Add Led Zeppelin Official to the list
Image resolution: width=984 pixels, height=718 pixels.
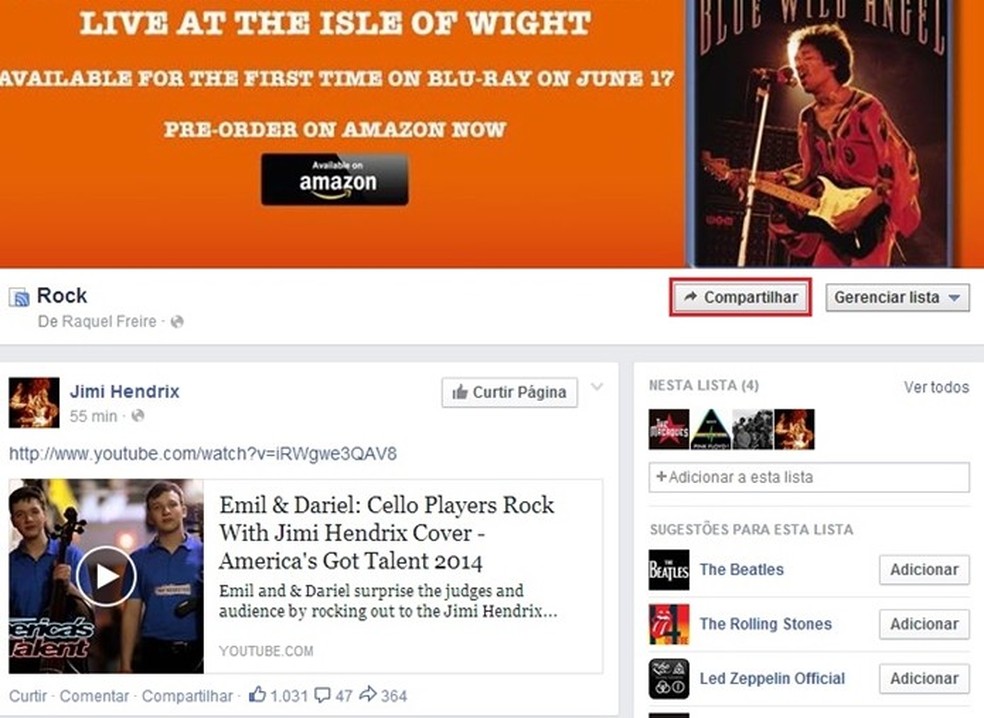click(x=924, y=678)
